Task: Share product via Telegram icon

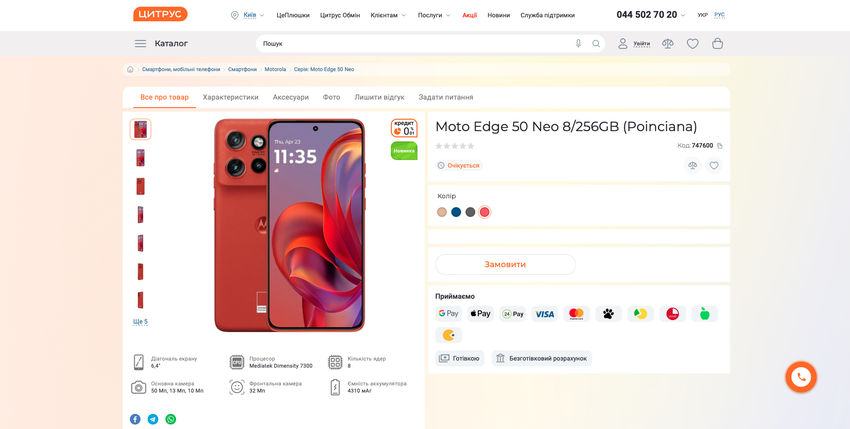Action: pyautogui.click(x=153, y=419)
